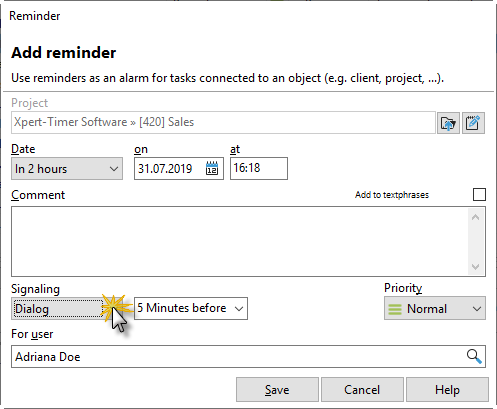Open the calendar date picker icon
This screenshot has width=497, height=409.
point(212,168)
